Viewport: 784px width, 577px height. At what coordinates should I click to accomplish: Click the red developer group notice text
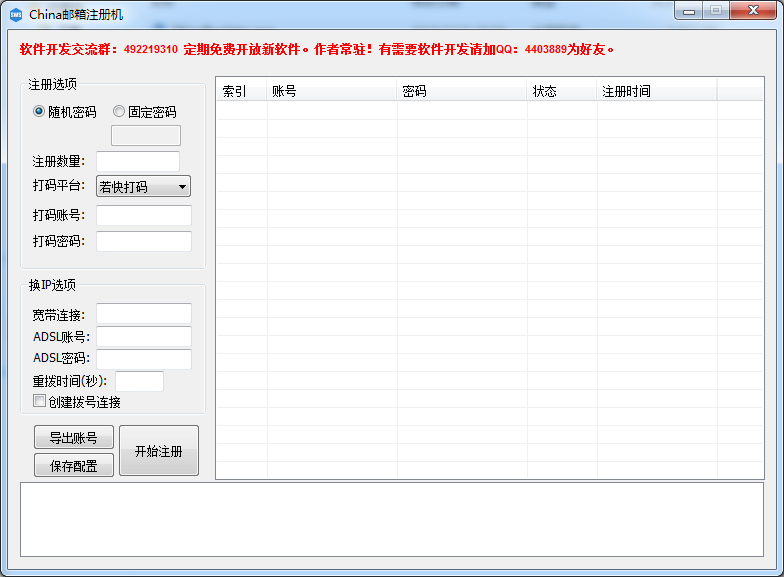tap(317, 49)
